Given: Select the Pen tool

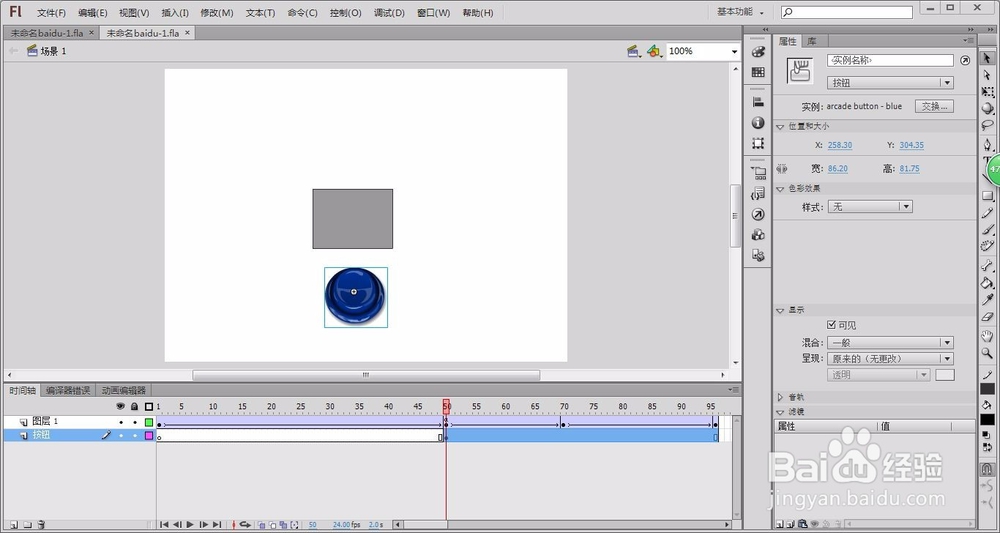Looking at the screenshot, I should [987, 145].
